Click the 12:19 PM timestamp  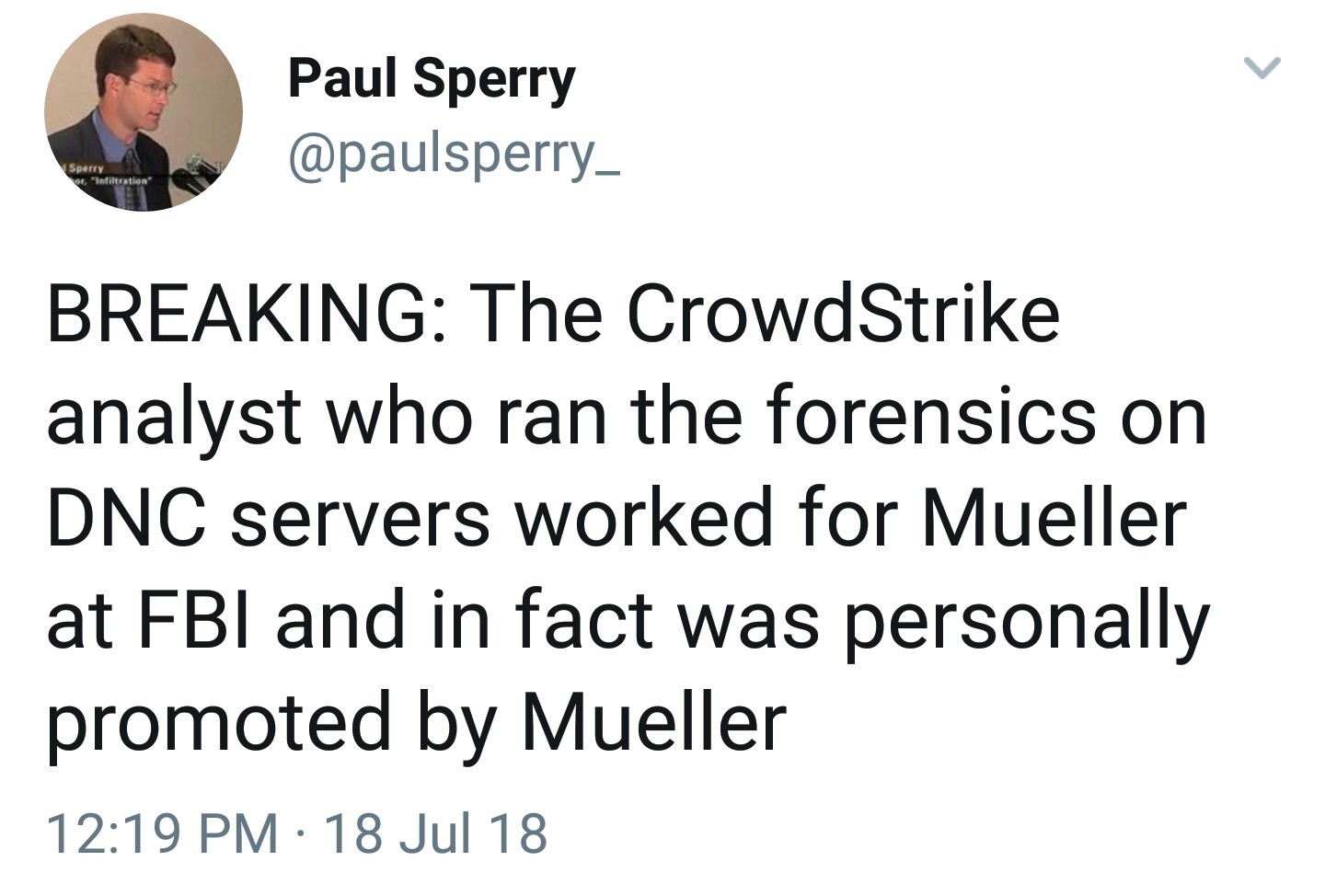coord(162,833)
